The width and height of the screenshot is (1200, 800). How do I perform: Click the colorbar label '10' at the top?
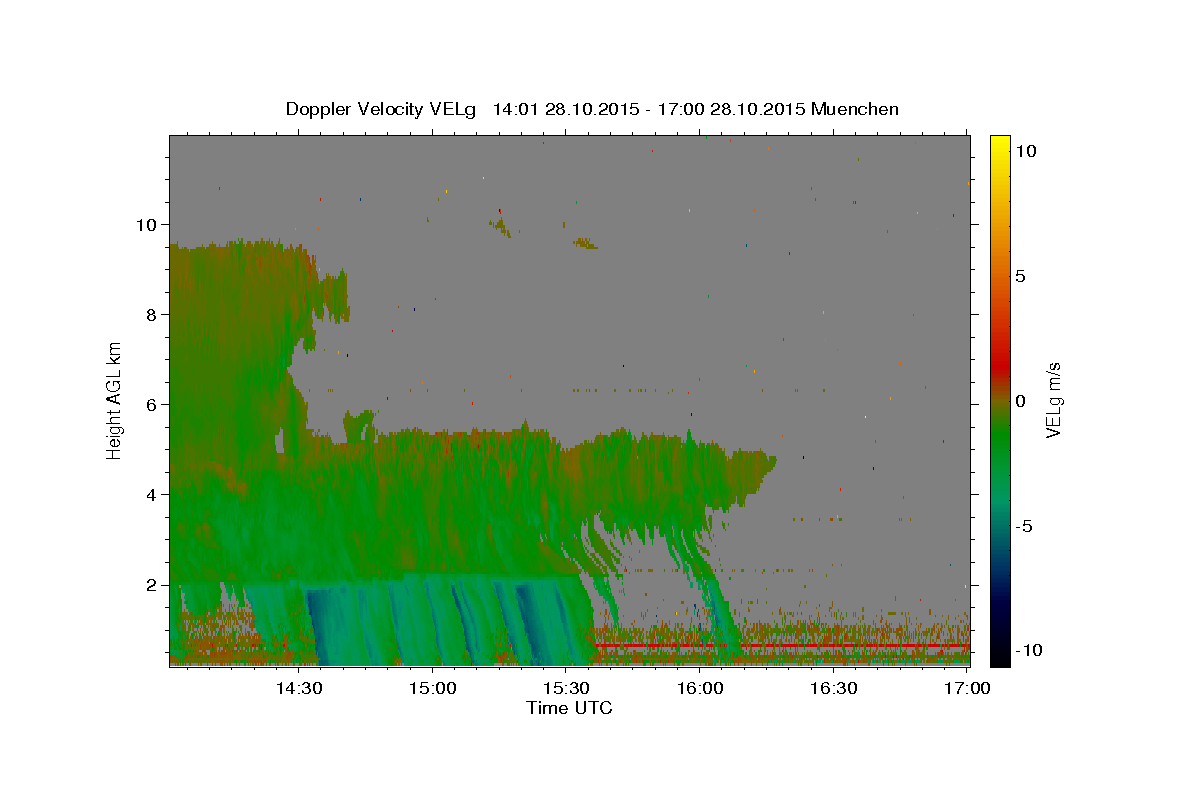click(1025, 151)
